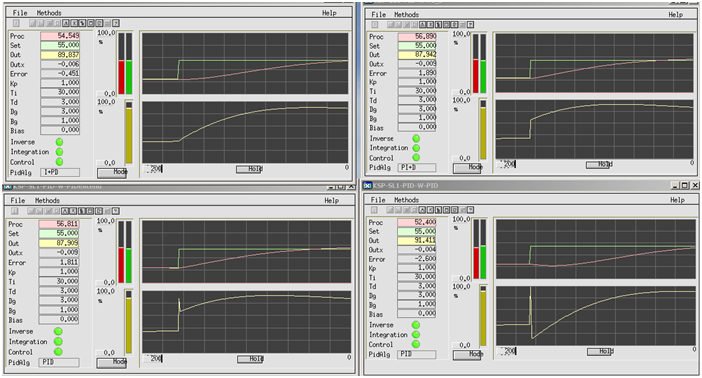Open the PidAlg selector showing I+PD
Viewport: 702px width, 378px height.
(60, 172)
